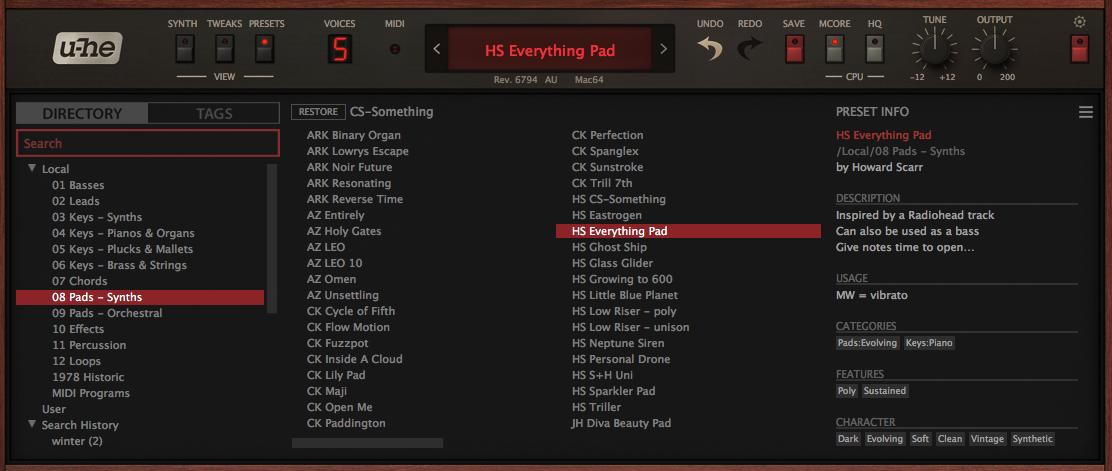
Task: Load the CK Inside A Cloud preset
Action: 355,359
